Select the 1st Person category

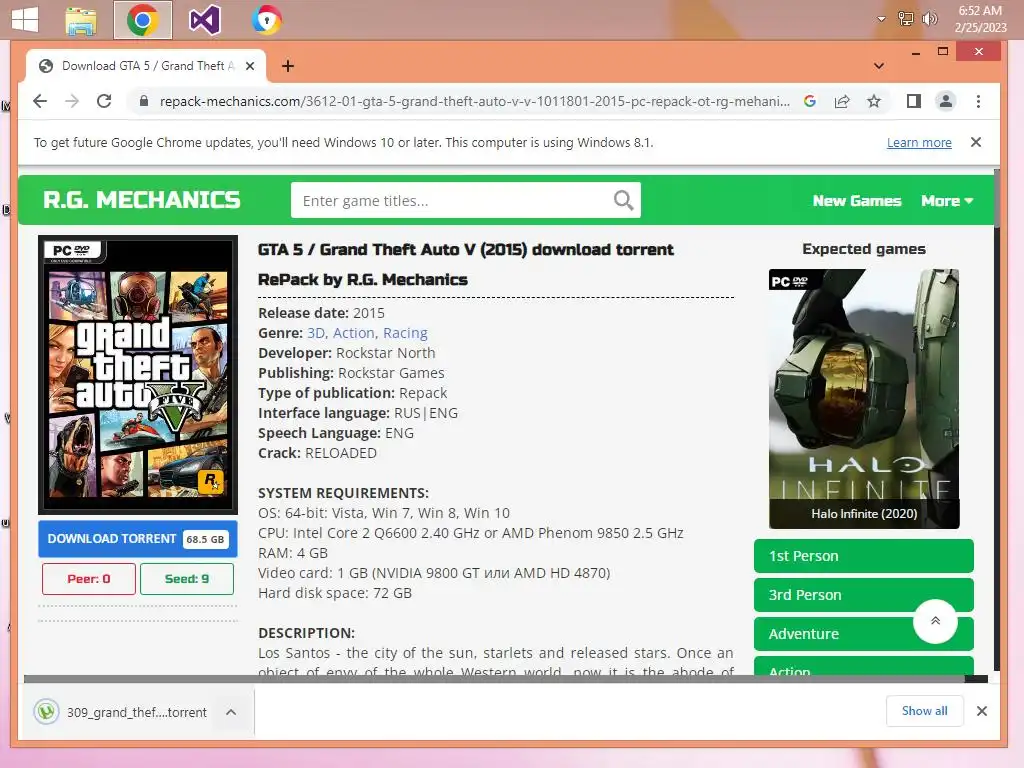(863, 556)
